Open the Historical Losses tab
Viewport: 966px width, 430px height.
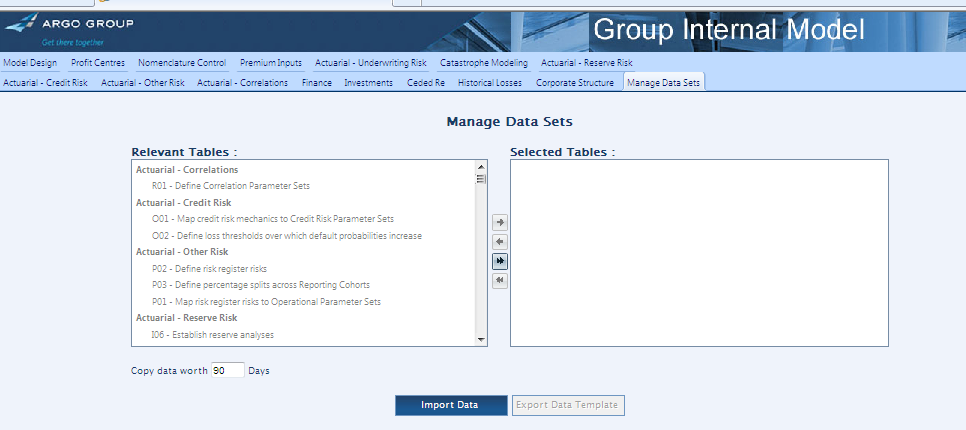pos(490,83)
